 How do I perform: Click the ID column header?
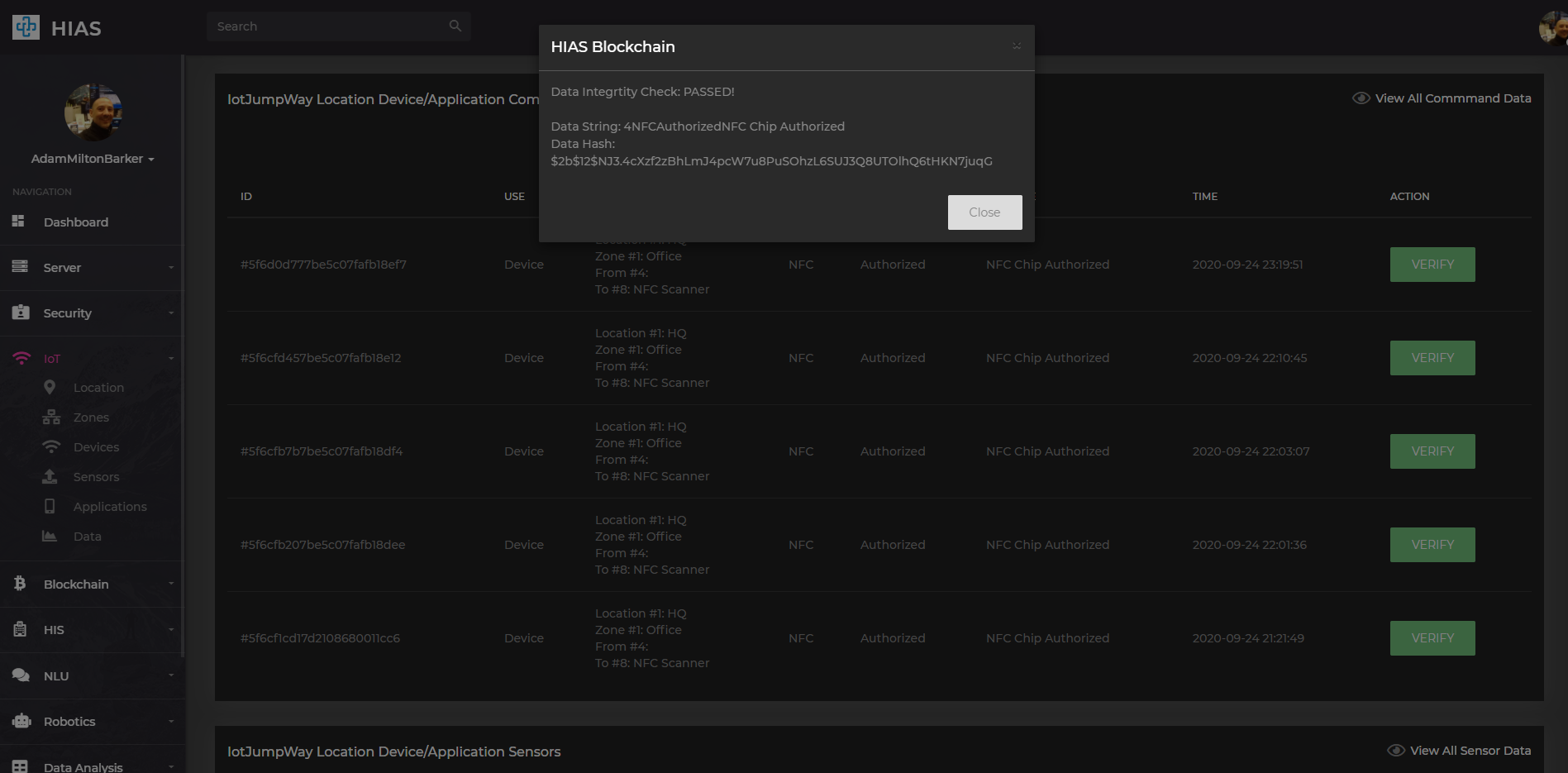(x=246, y=197)
